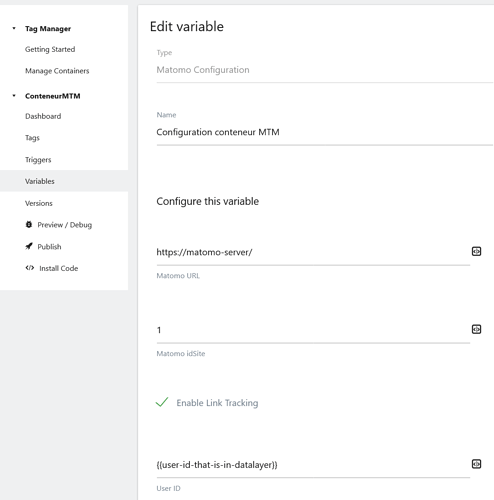Screen dimensions: 494x500
Task: Click variable picker icon beside User ID
Action: [x=476, y=464]
